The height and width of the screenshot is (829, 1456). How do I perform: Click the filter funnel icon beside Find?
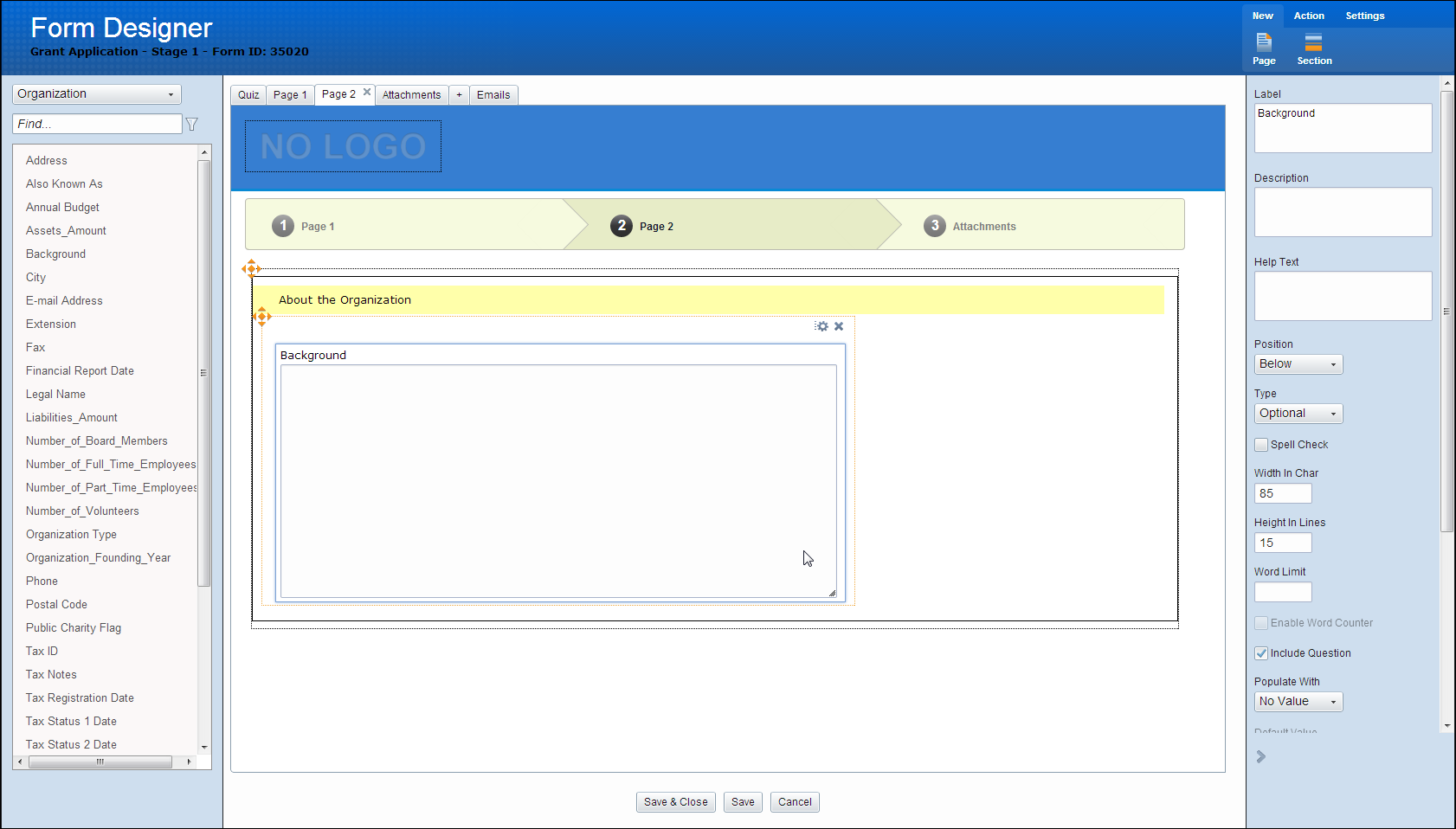coord(192,125)
